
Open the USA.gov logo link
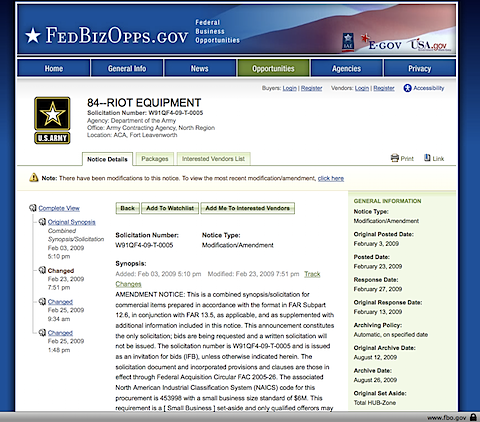(430, 45)
